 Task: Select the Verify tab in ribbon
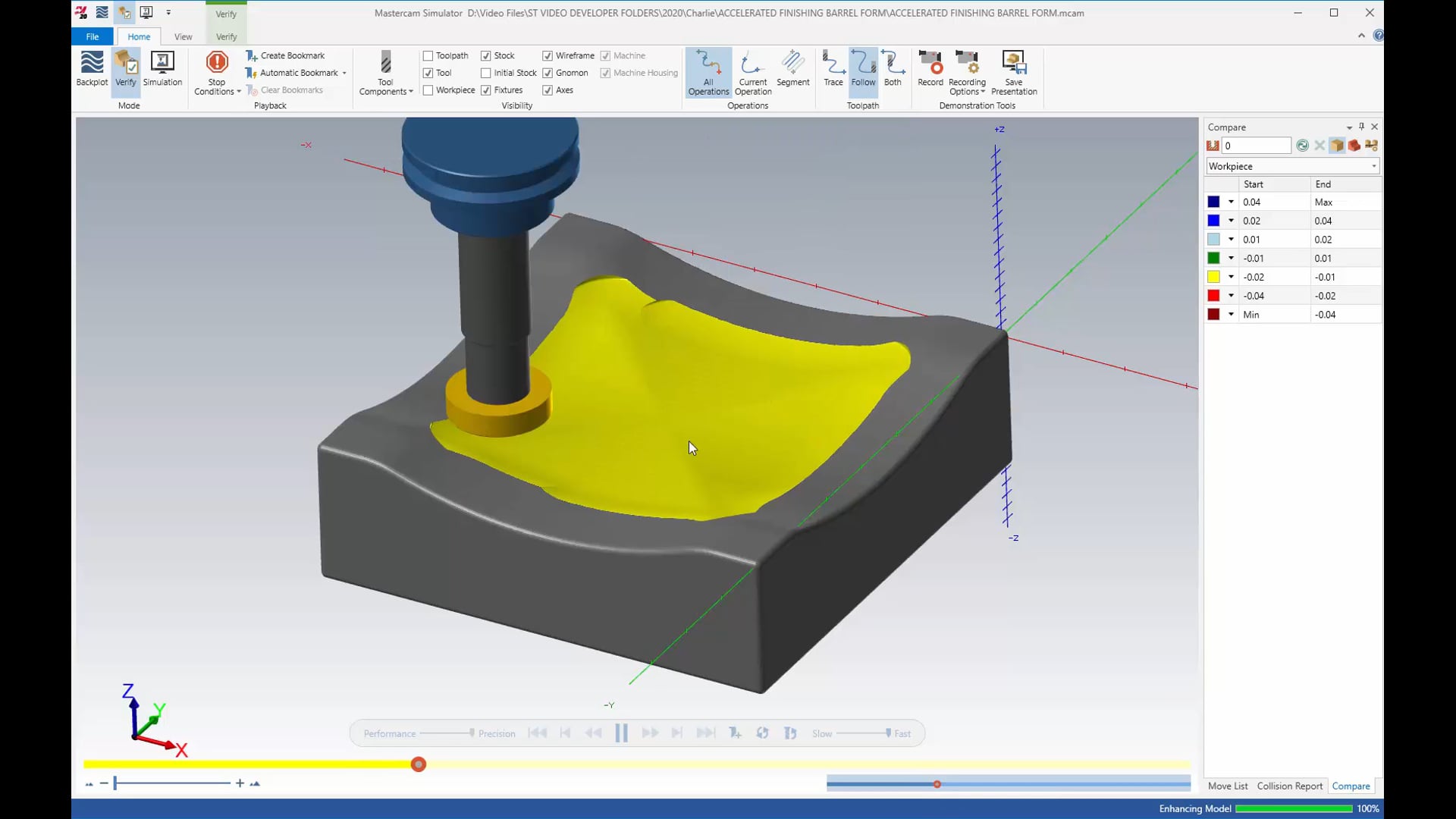(225, 36)
